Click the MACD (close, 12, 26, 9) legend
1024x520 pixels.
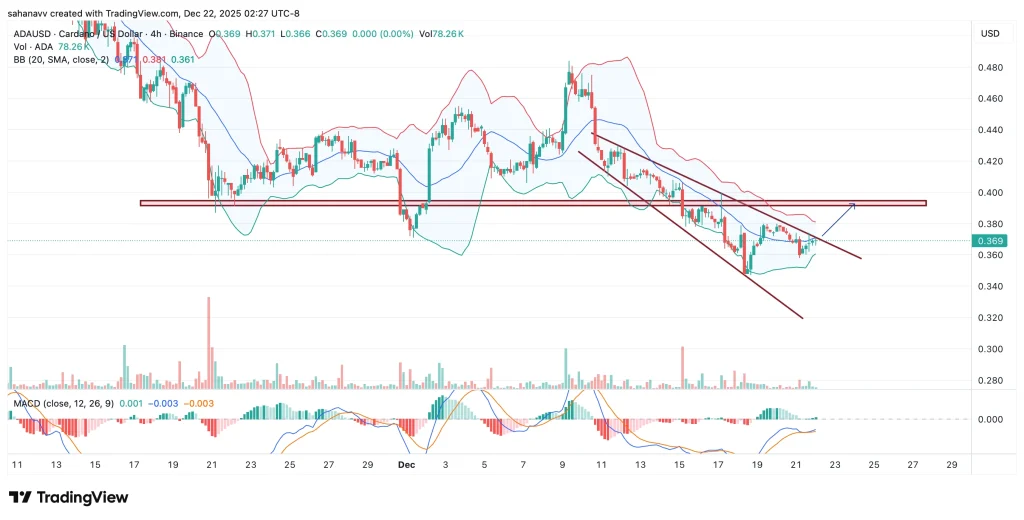click(62, 402)
